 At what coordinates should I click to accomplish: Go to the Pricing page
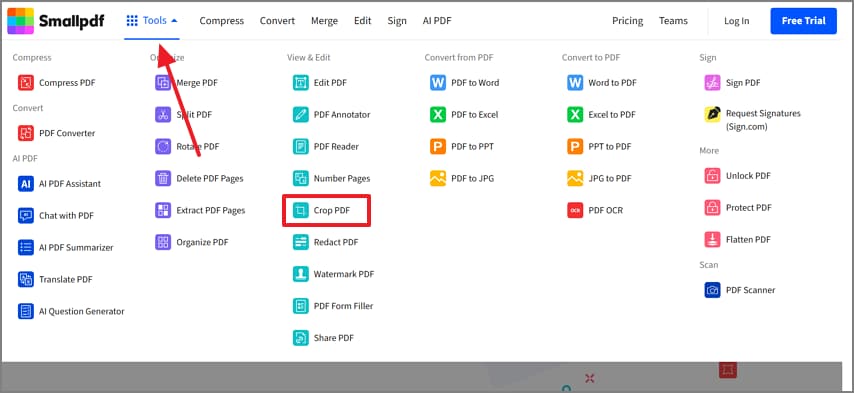tap(627, 21)
